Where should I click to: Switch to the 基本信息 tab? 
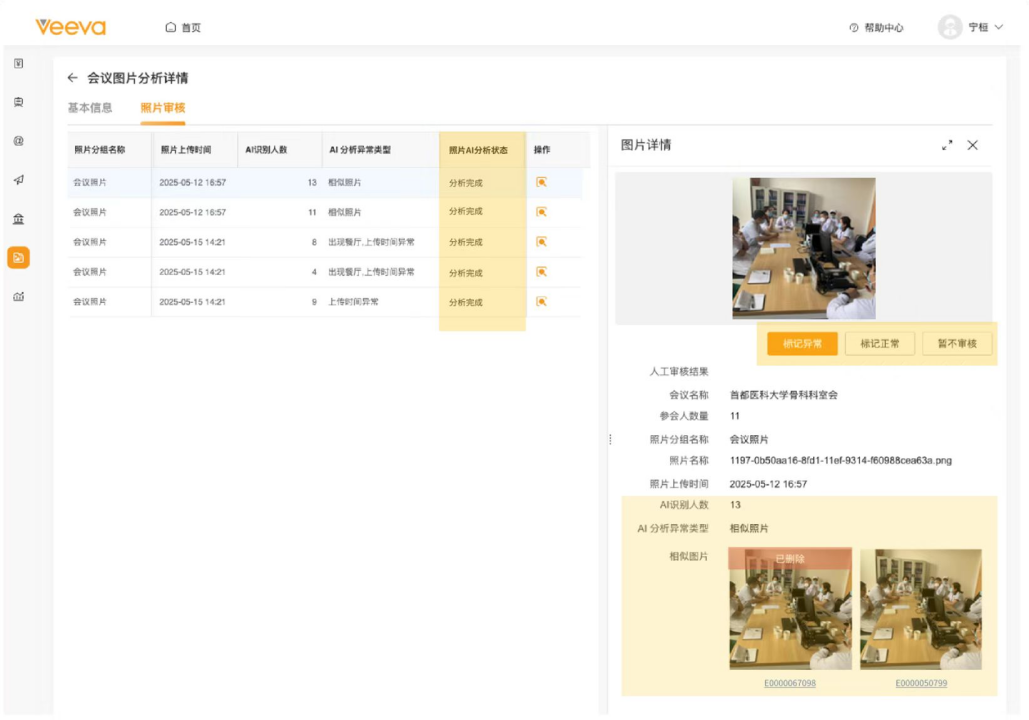coord(90,108)
